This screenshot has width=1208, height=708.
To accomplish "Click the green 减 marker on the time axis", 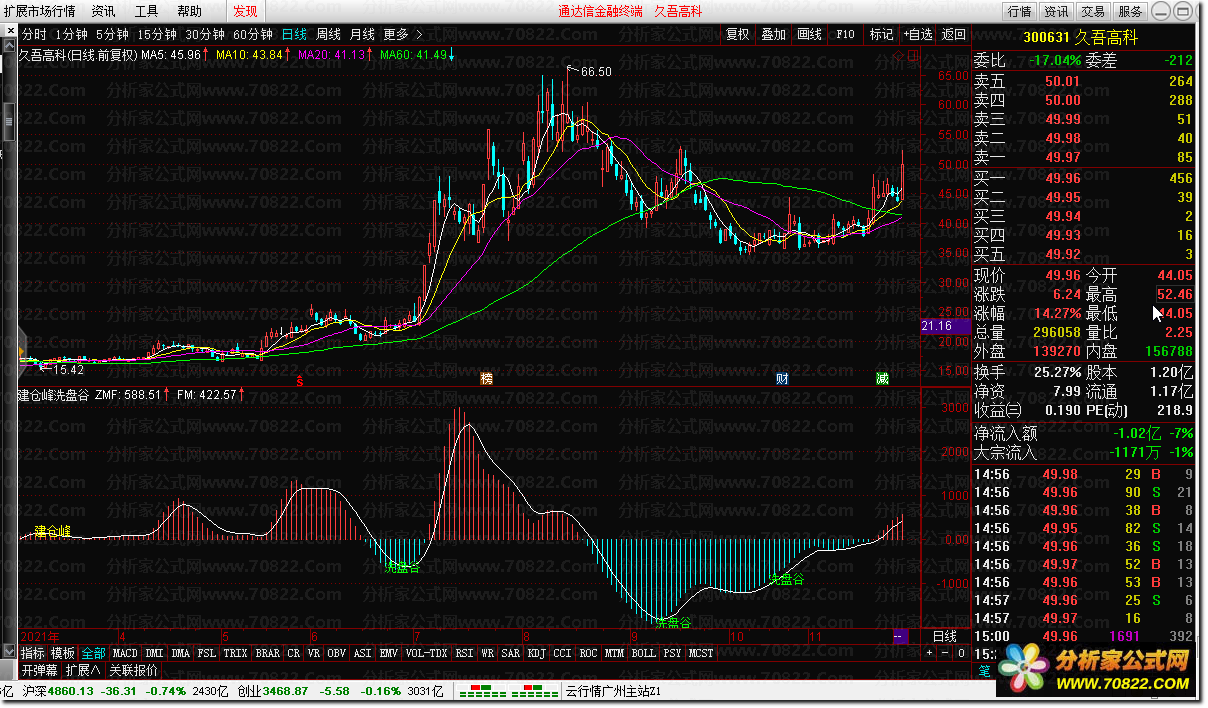I will [882, 378].
